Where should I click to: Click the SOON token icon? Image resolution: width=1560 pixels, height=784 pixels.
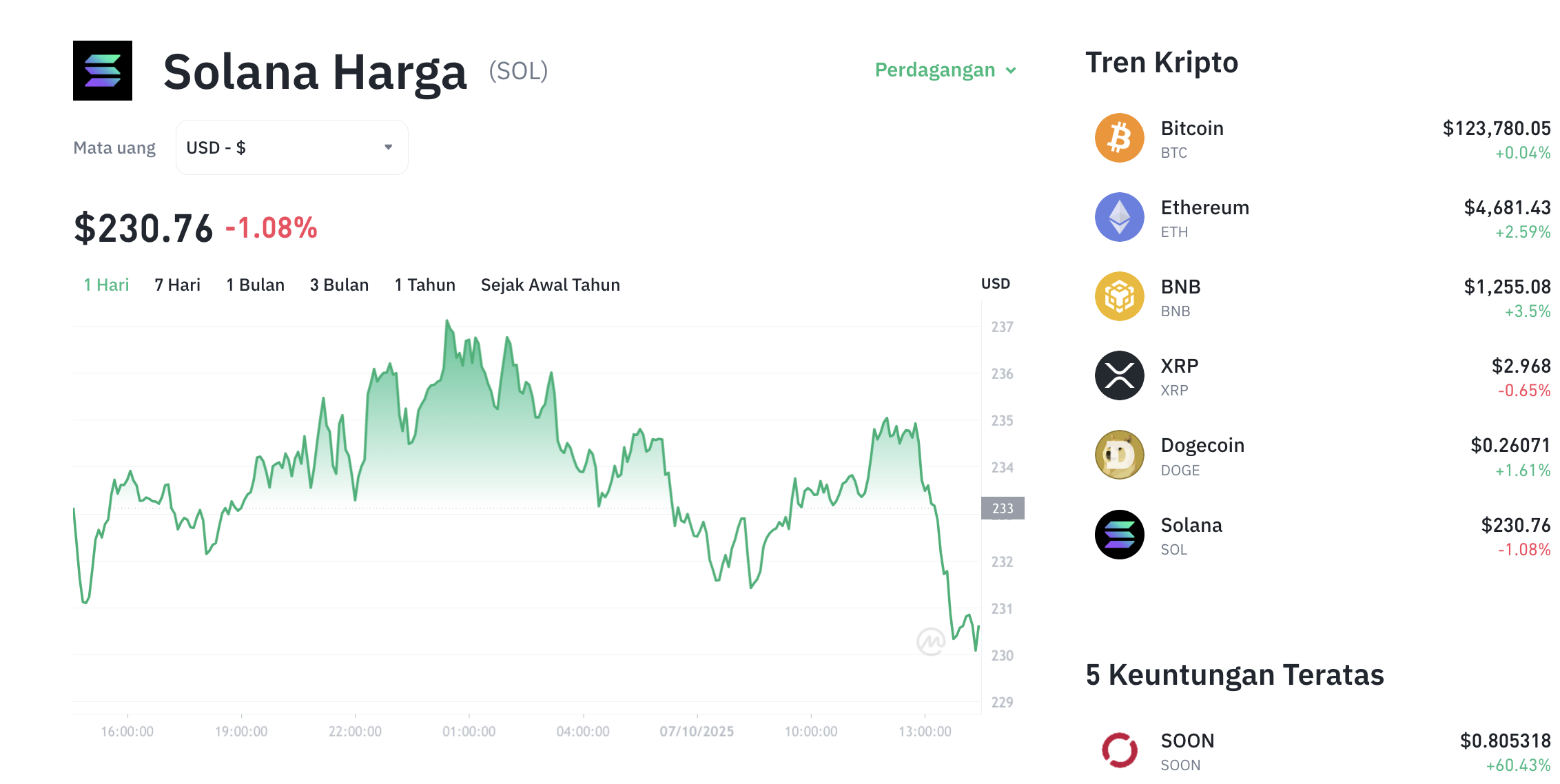click(1119, 750)
